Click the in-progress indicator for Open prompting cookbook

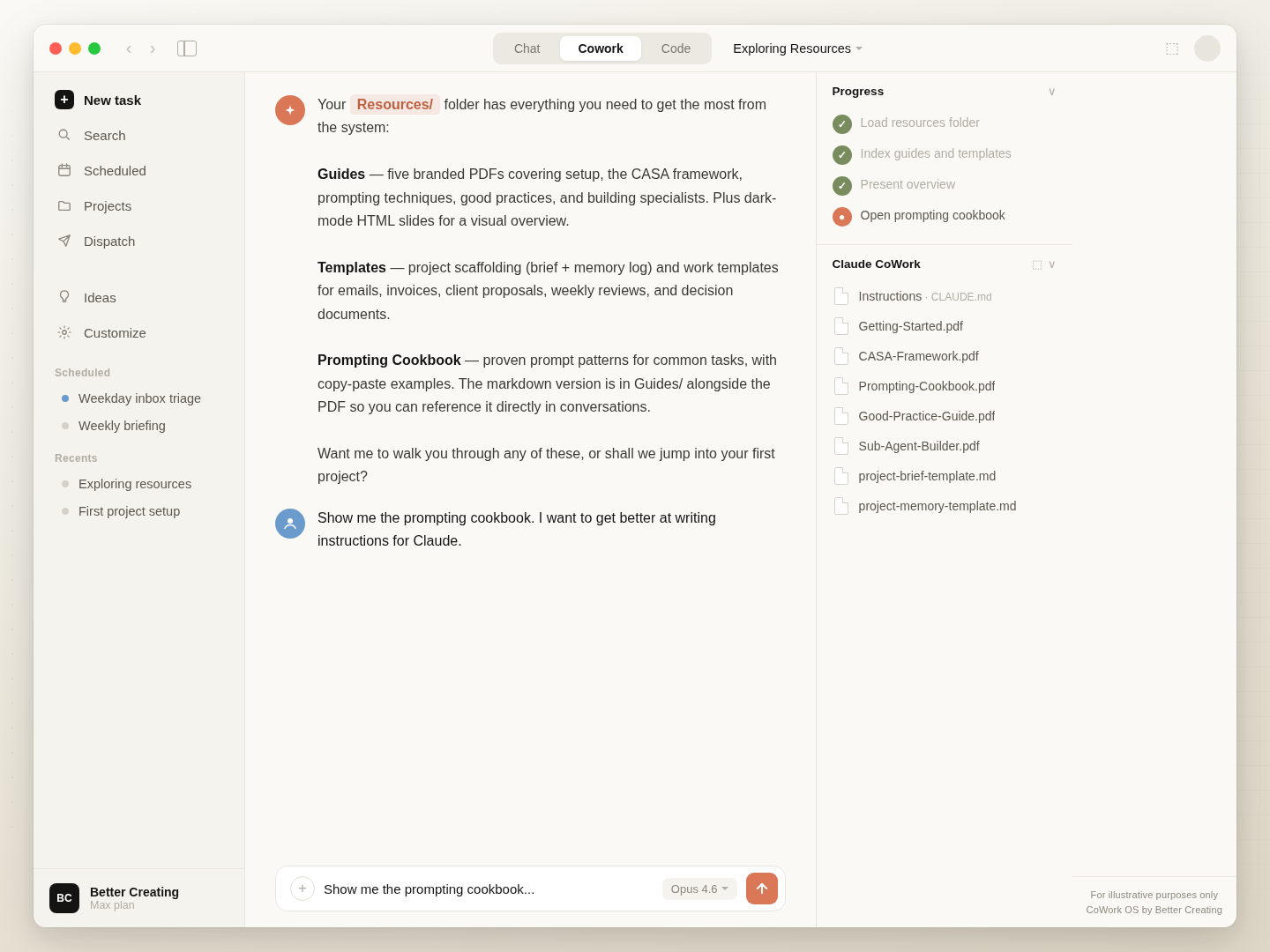[x=842, y=216]
